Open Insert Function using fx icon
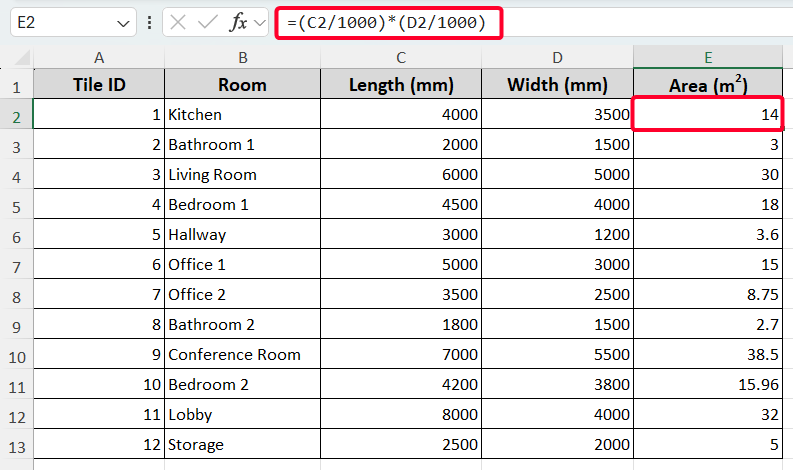The image size is (793, 470). [237, 22]
